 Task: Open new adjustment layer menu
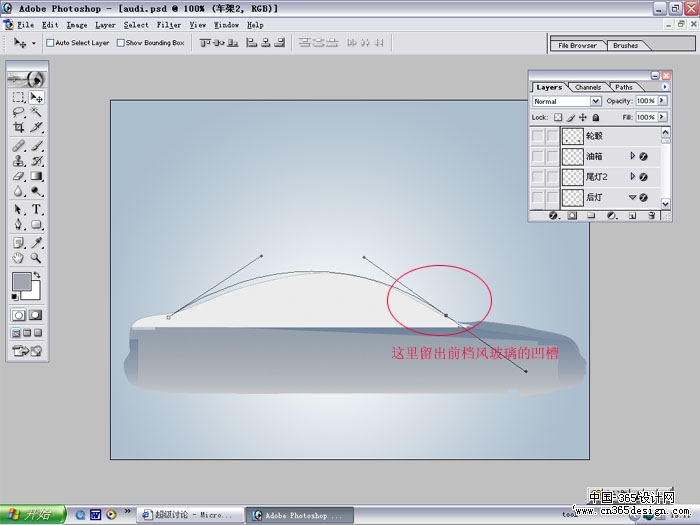coord(612,216)
